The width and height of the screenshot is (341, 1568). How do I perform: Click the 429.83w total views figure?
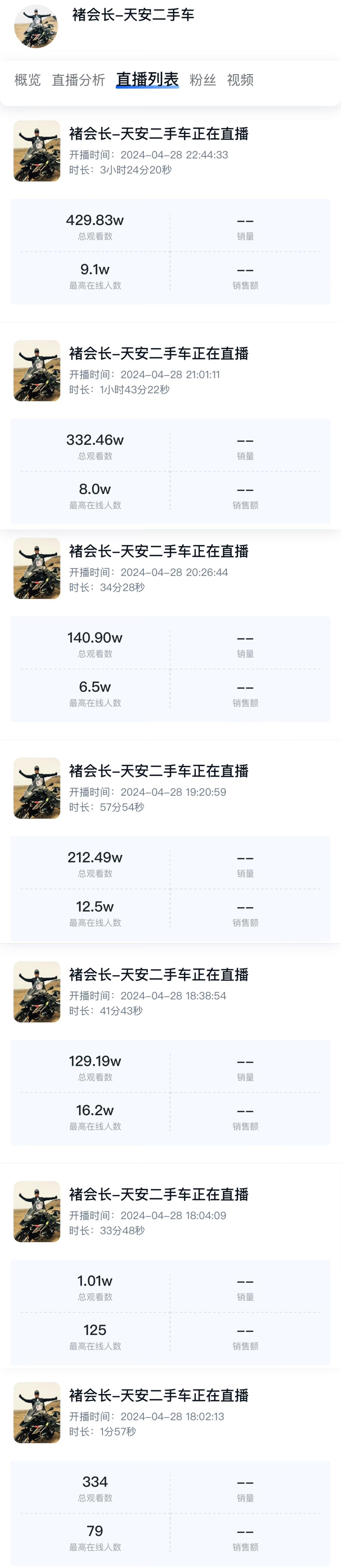[95, 220]
